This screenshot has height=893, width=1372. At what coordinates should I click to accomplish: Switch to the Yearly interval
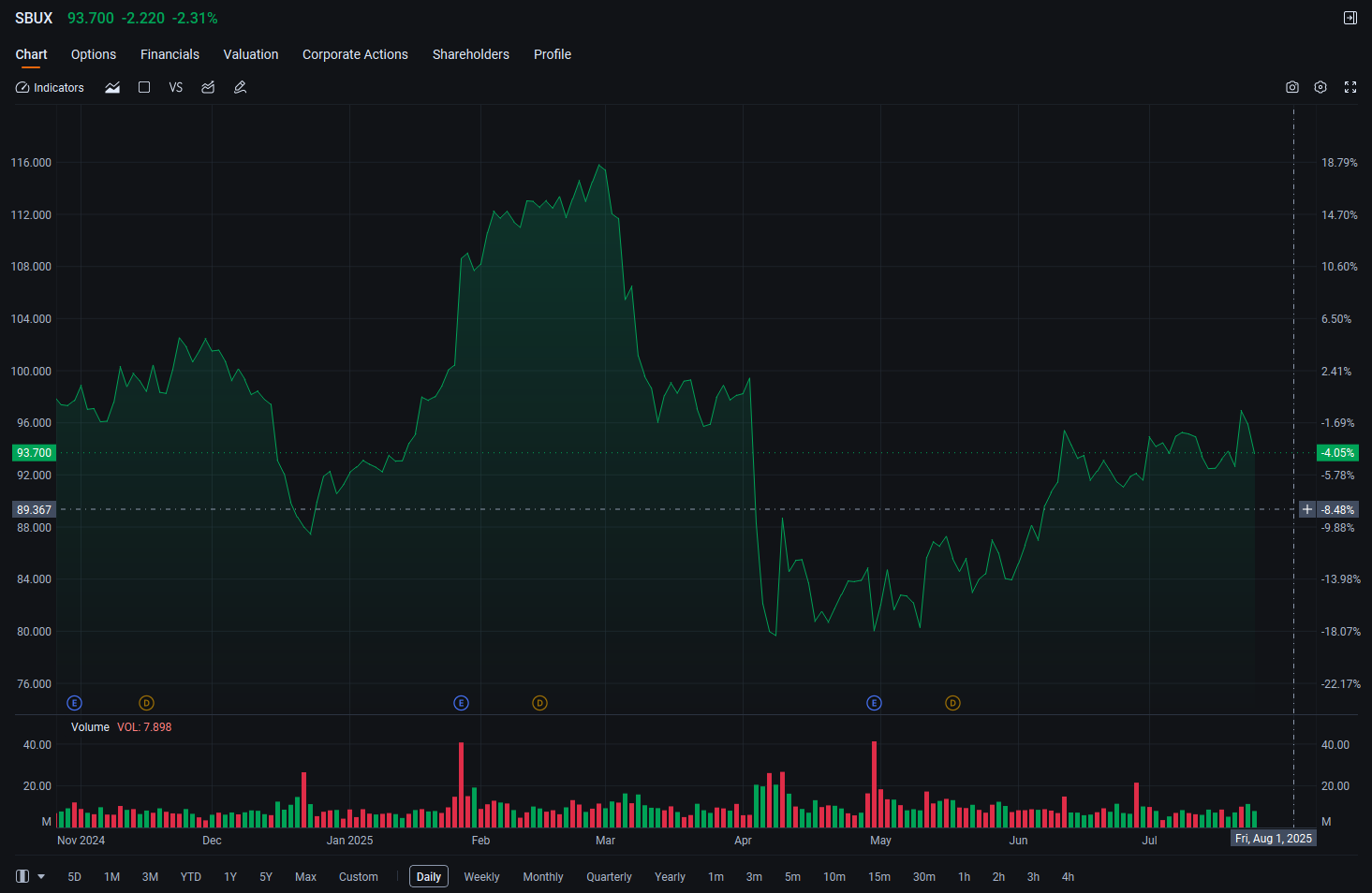(671, 877)
